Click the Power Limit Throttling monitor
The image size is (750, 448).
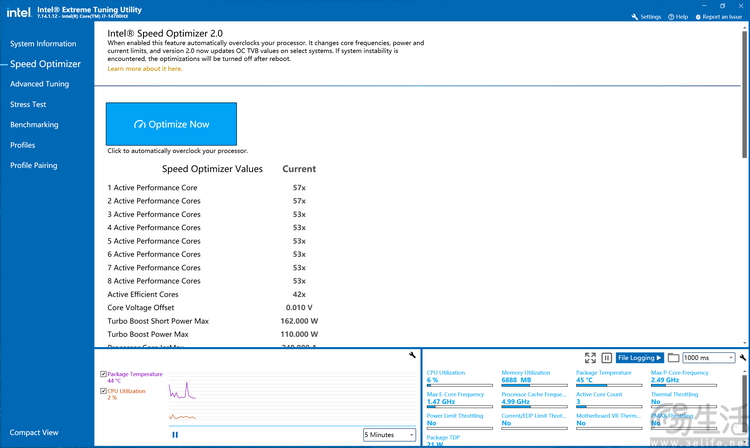click(459, 421)
